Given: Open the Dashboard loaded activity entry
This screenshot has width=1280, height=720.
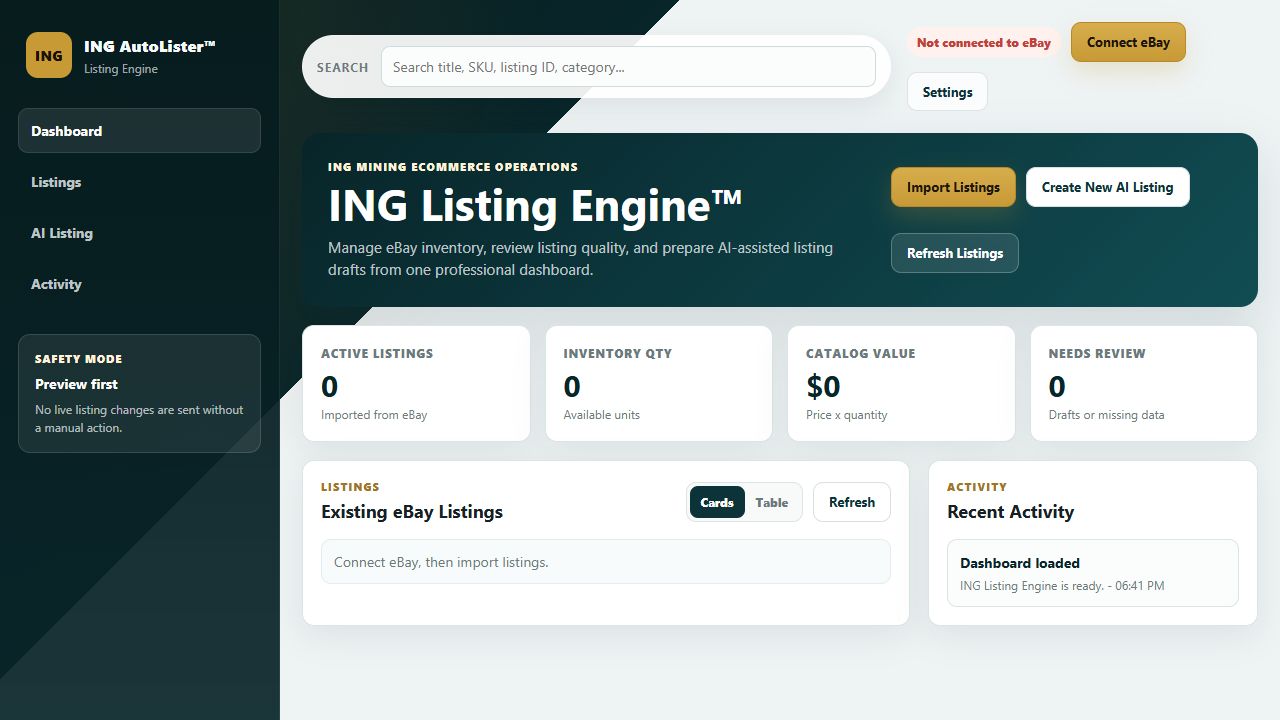Looking at the screenshot, I should coord(1093,573).
